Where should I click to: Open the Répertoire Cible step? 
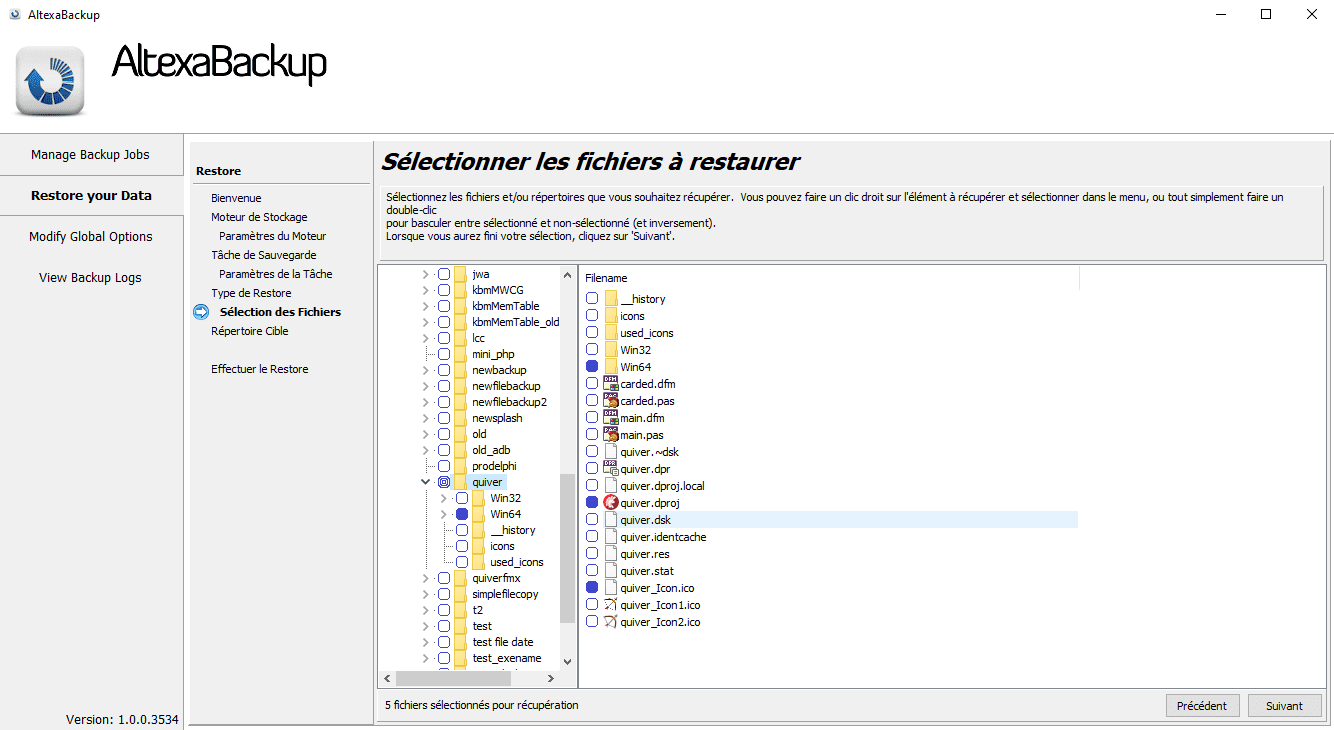[250, 331]
